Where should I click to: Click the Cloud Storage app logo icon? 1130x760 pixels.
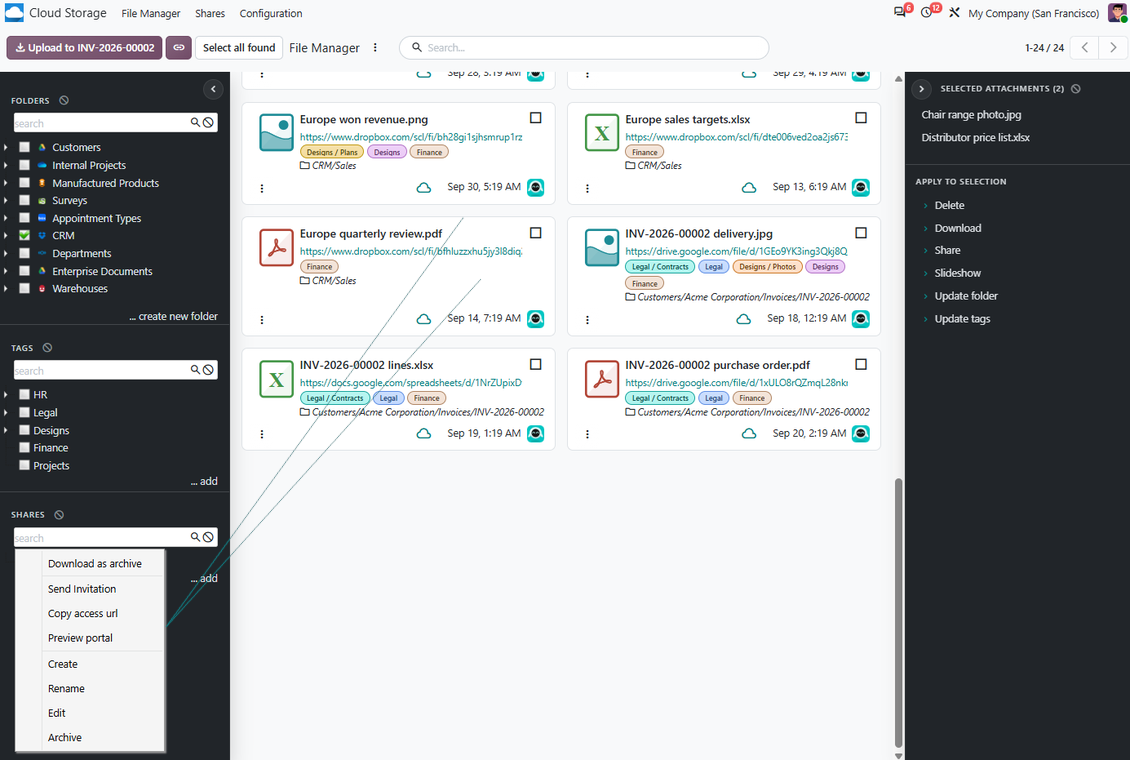[x=14, y=13]
